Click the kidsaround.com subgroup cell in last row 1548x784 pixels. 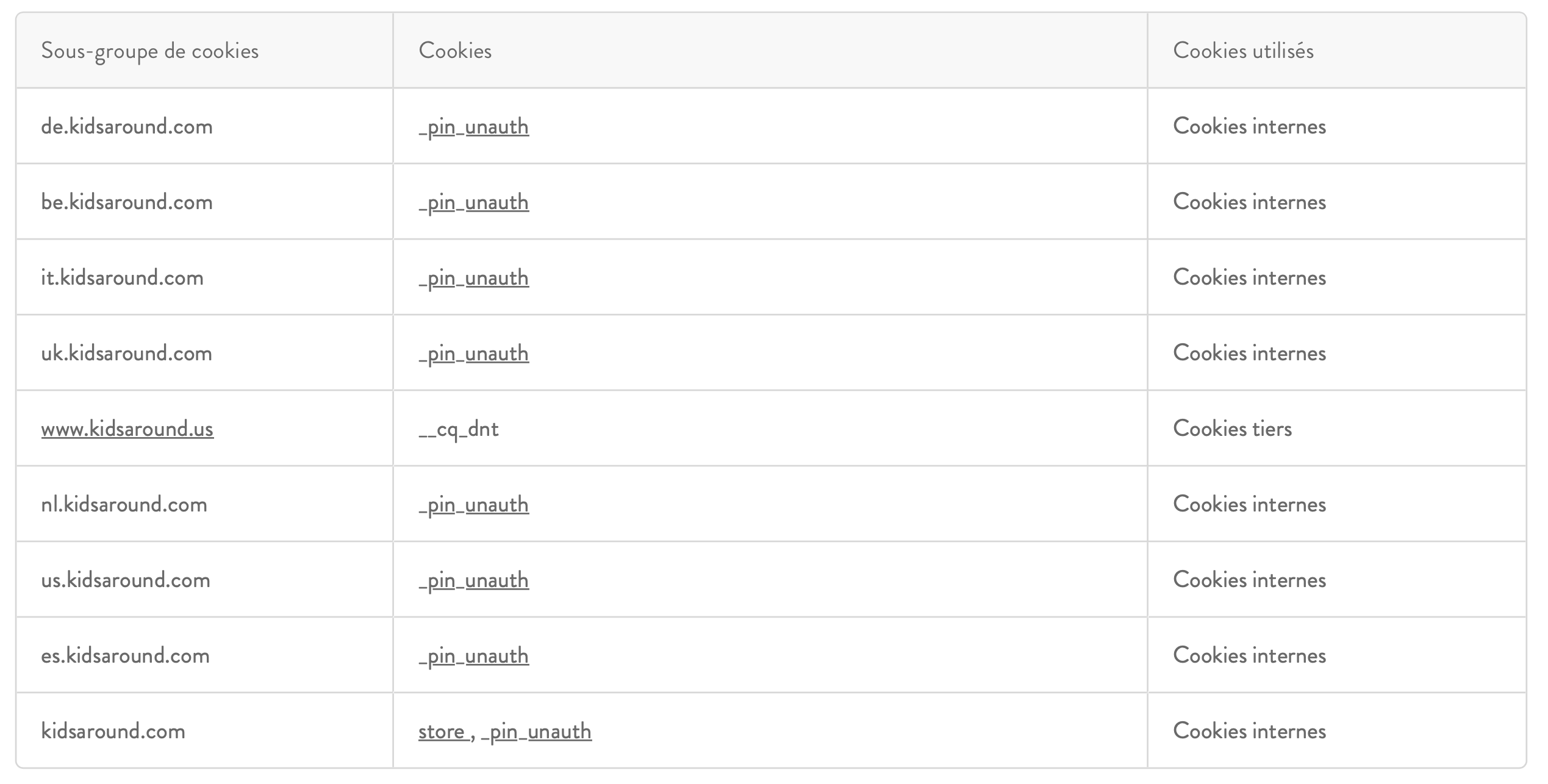113,732
